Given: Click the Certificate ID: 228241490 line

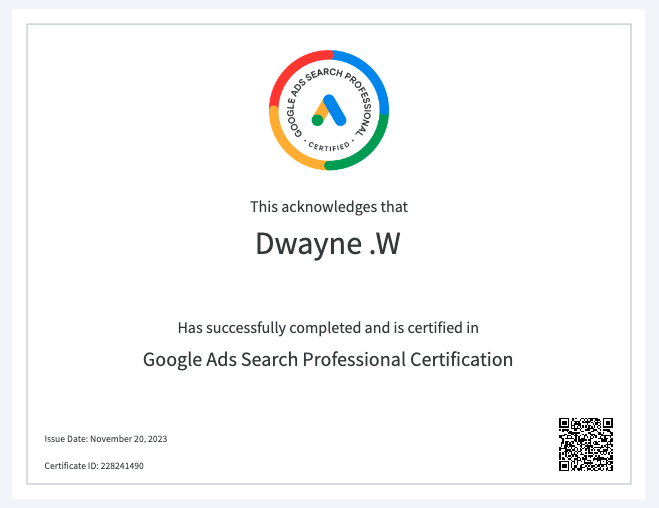Looking at the screenshot, I should click(x=94, y=466).
